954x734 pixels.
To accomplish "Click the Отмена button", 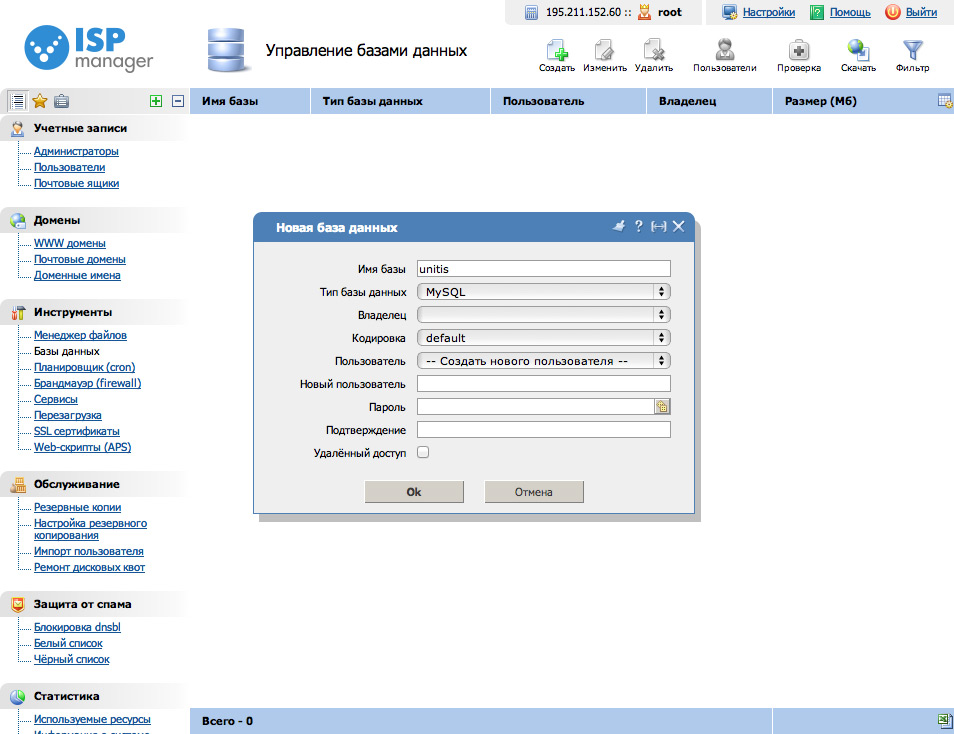I will 533,492.
